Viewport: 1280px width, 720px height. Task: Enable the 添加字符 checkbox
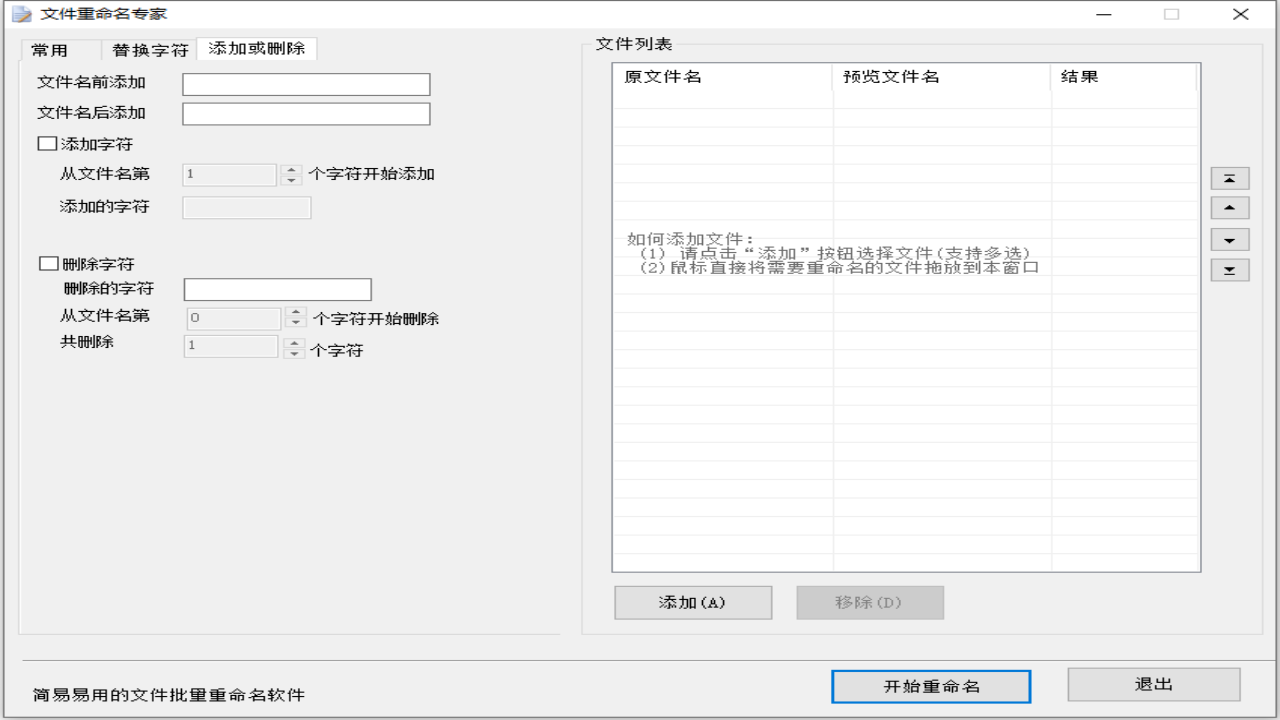click(x=46, y=143)
